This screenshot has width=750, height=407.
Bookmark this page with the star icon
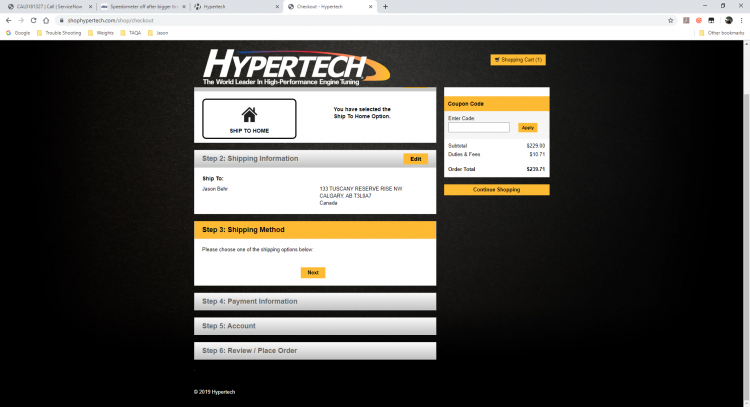tap(670, 21)
